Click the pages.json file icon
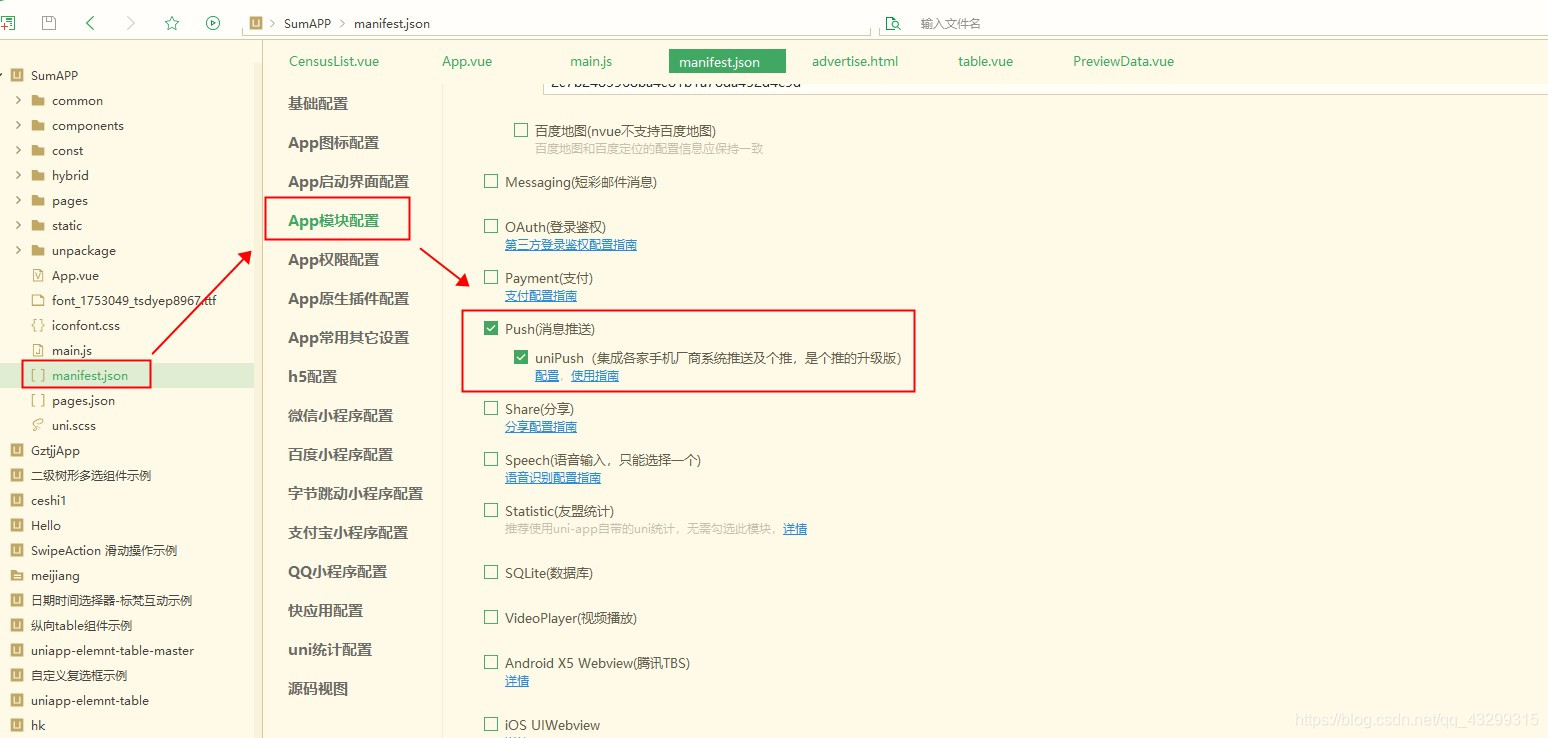 38,400
